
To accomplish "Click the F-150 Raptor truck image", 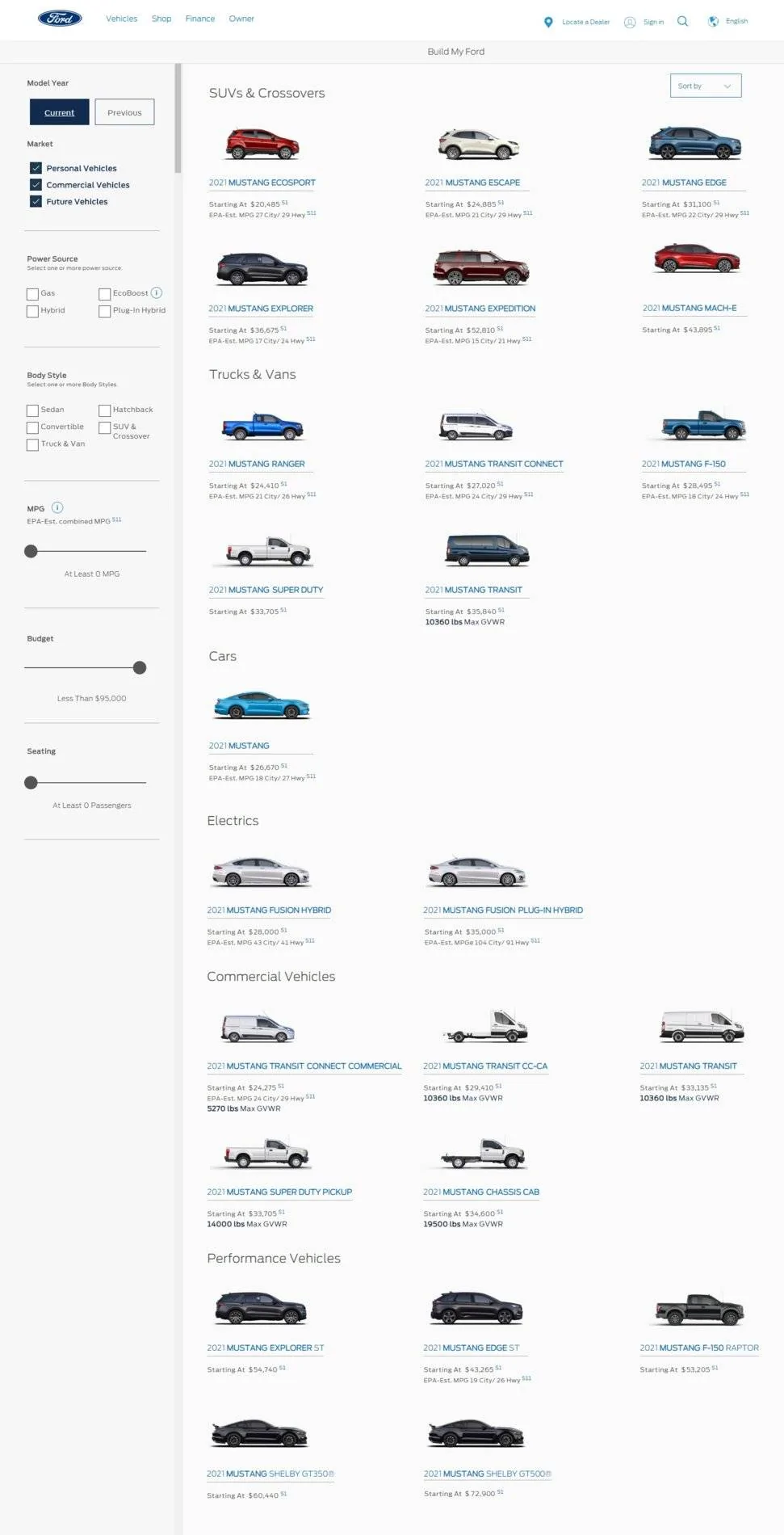I will tap(699, 1310).
